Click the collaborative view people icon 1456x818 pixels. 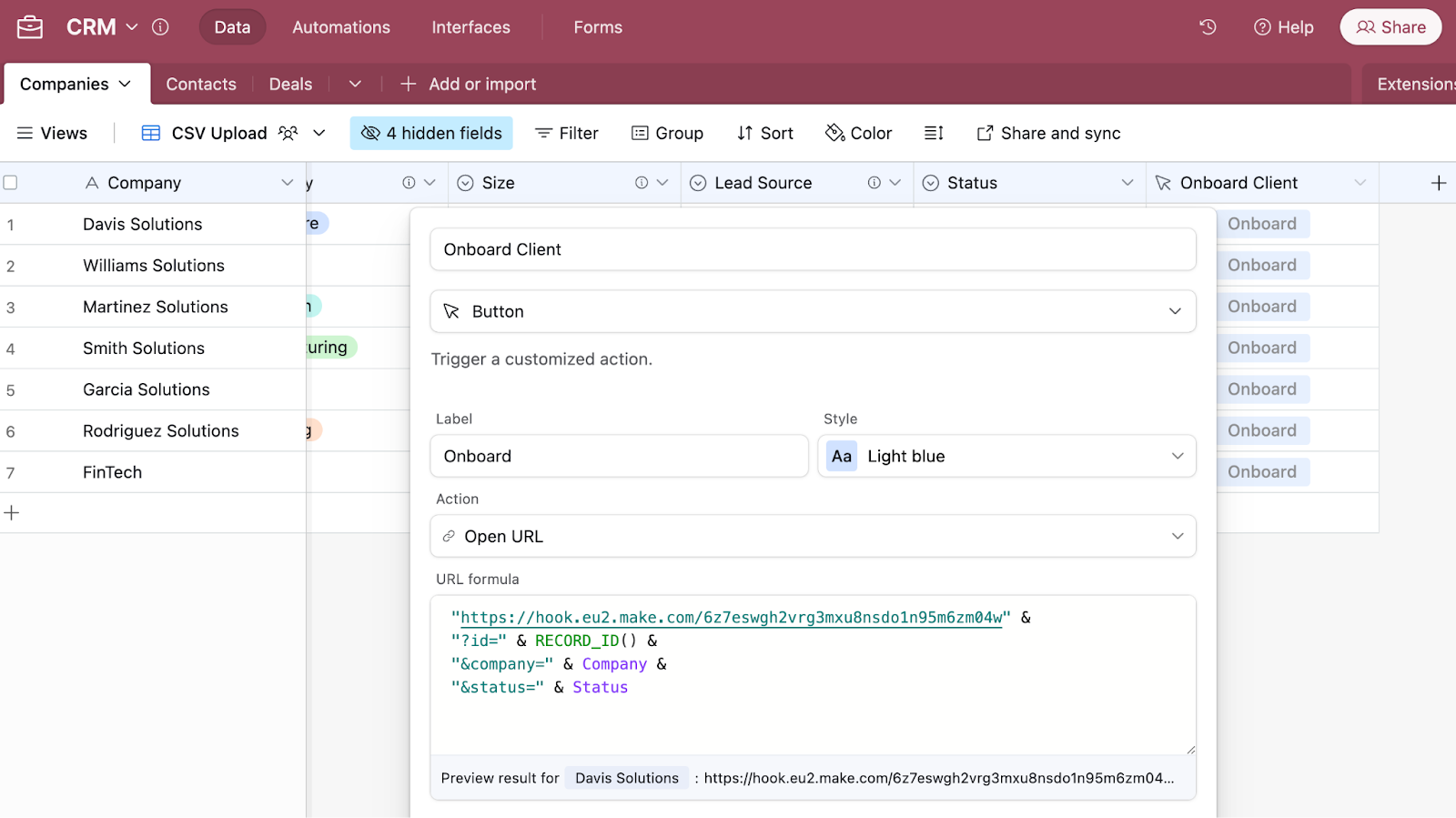[x=288, y=133]
